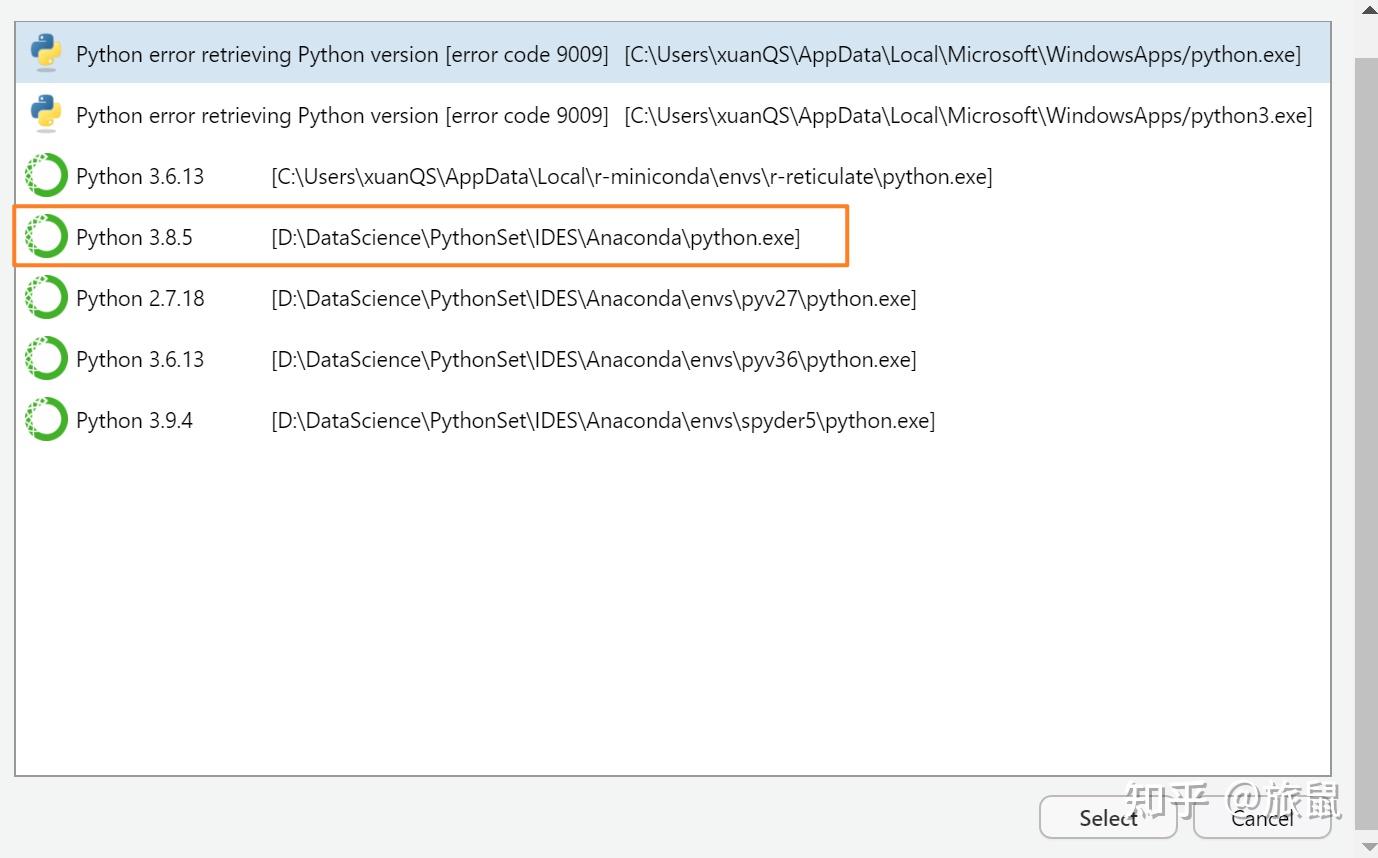Select the envs\pyv27 python.exe path
Viewport: 1378px width, 858px height.
(x=593, y=298)
